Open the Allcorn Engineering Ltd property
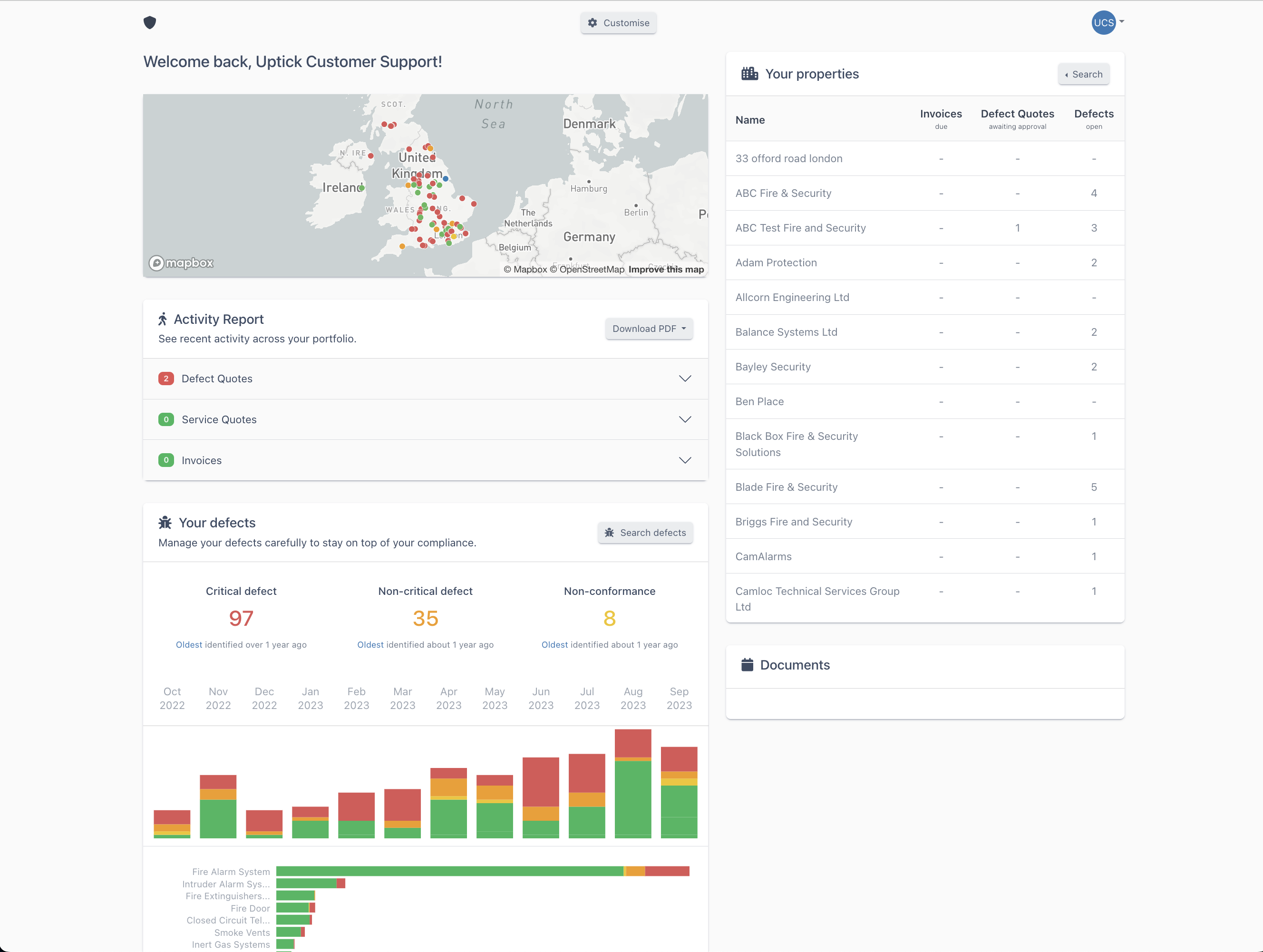The height and width of the screenshot is (952, 1263). pyautogui.click(x=925, y=297)
